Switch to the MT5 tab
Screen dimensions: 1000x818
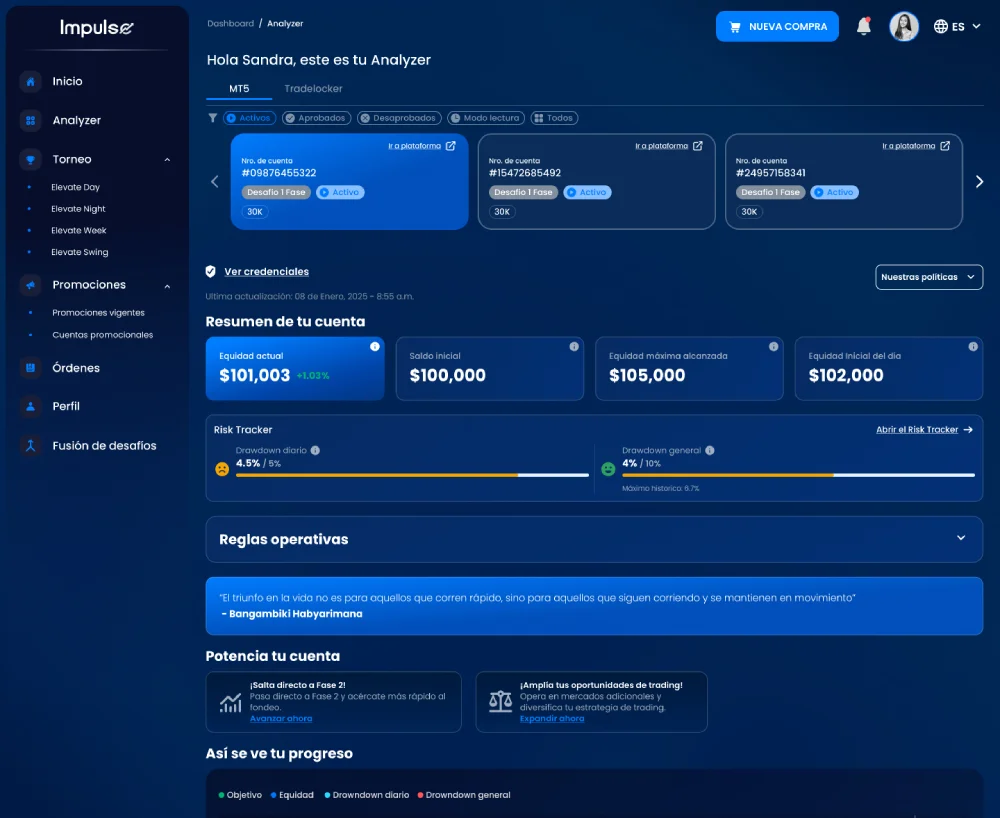pyautogui.click(x=239, y=89)
